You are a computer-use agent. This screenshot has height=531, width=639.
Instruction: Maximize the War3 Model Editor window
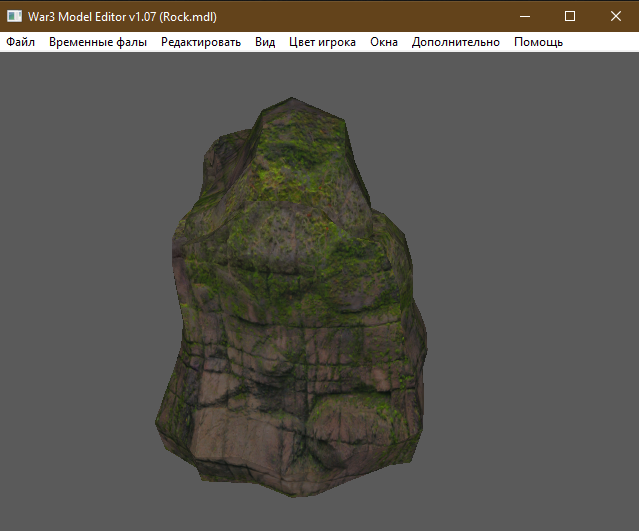(x=569, y=16)
